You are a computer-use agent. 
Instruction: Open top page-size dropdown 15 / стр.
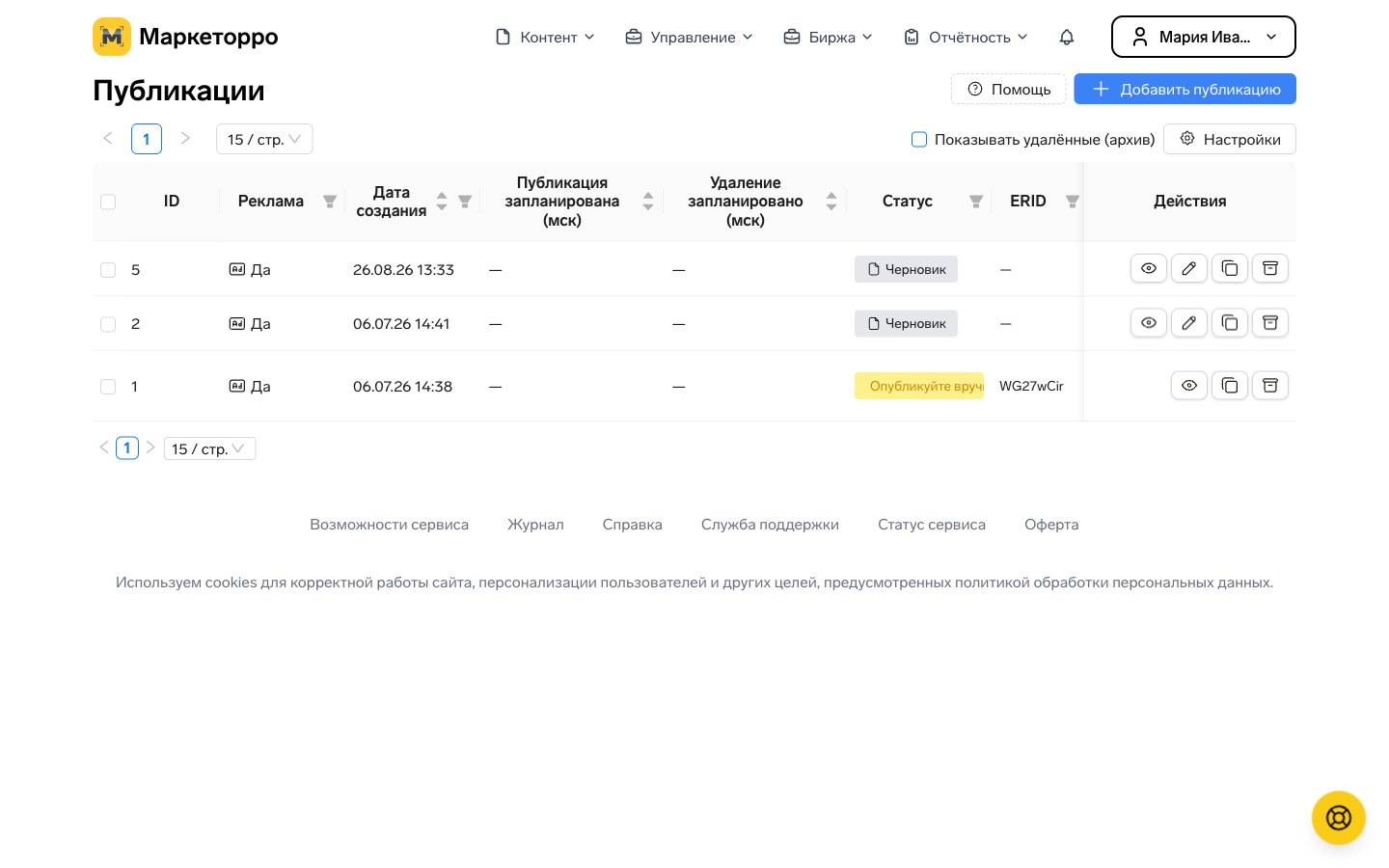(x=264, y=139)
